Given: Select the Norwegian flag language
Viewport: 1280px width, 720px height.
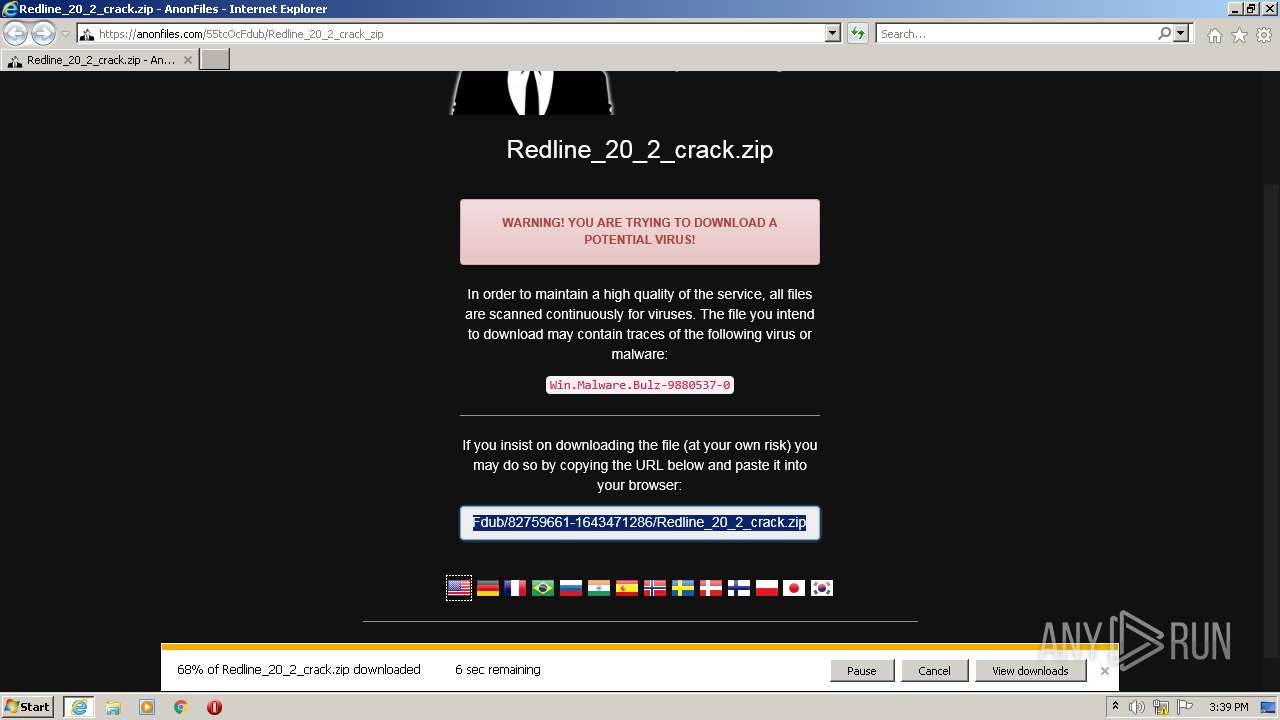Looking at the screenshot, I should [655, 588].
